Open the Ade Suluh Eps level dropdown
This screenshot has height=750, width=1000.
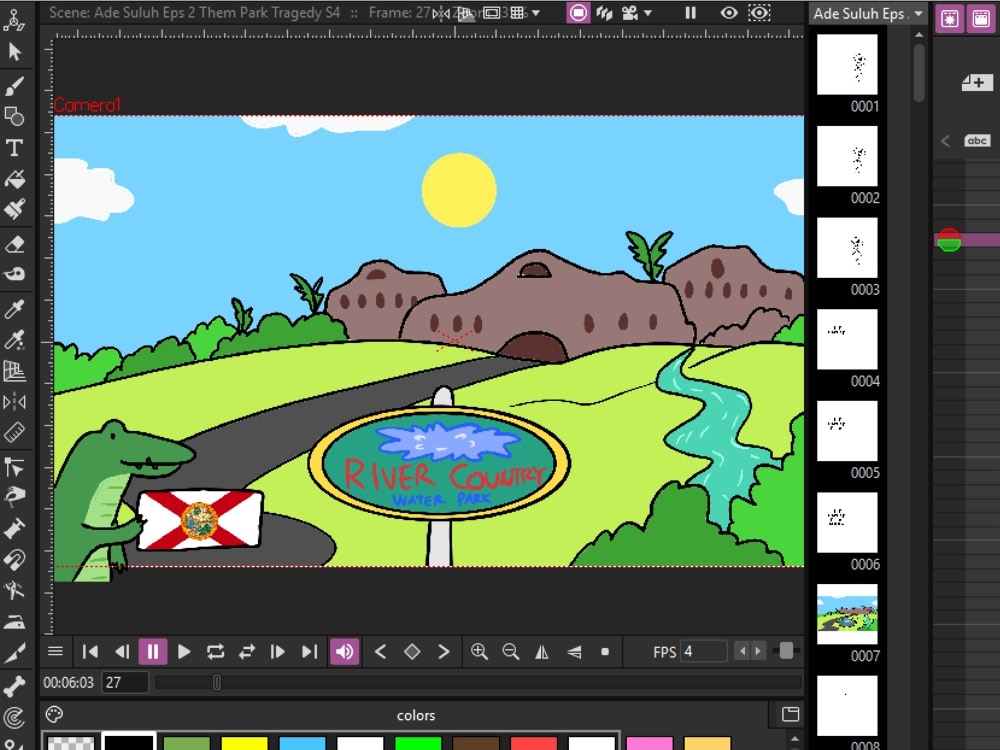tap(868, 13)
